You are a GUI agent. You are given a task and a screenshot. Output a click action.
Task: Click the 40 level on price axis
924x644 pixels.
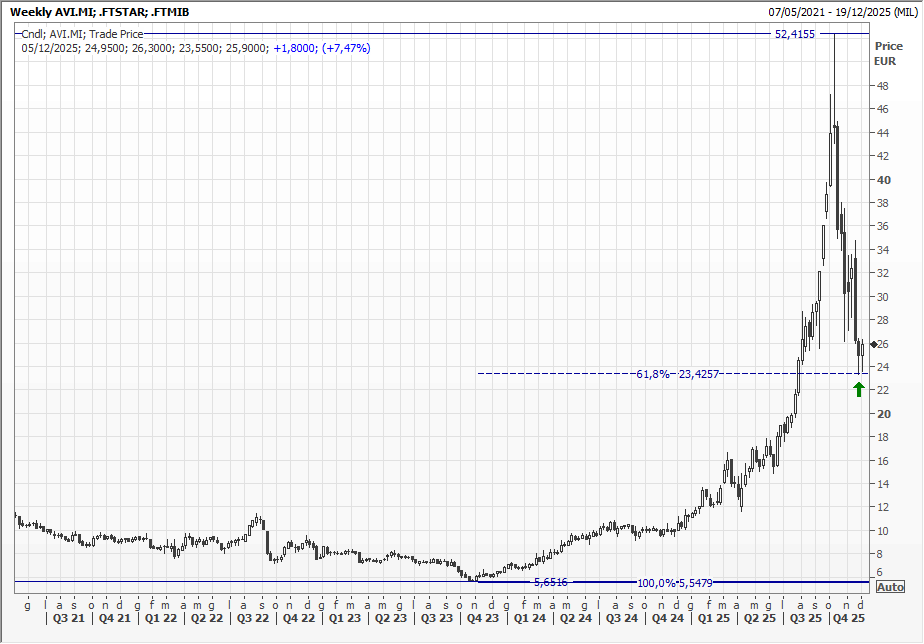[x=884, y=180]
